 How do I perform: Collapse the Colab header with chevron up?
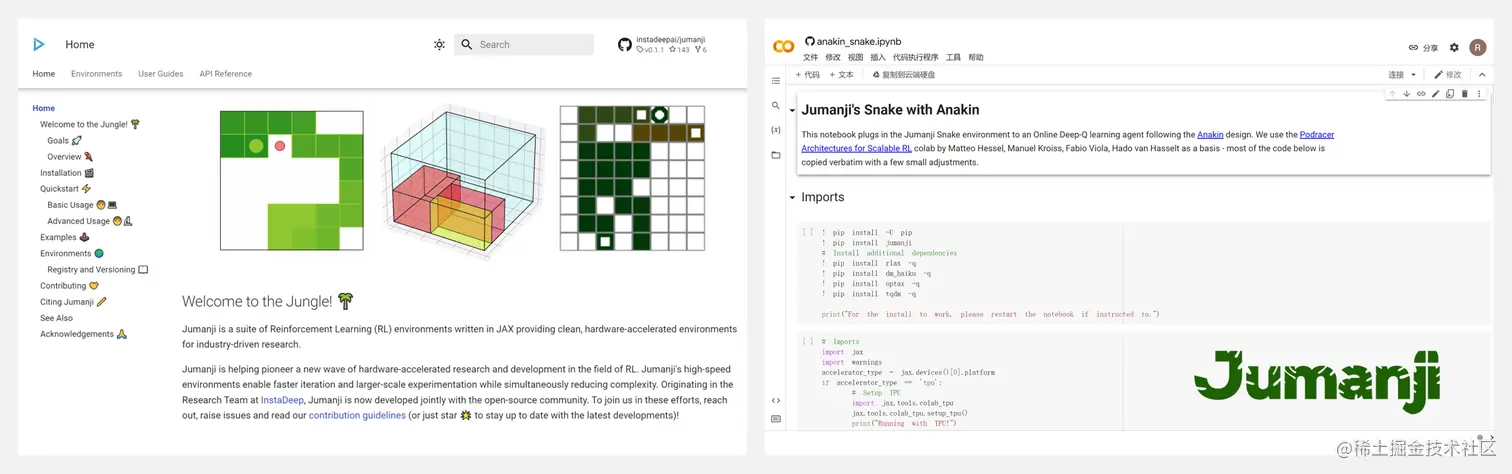coord(1482,75)
